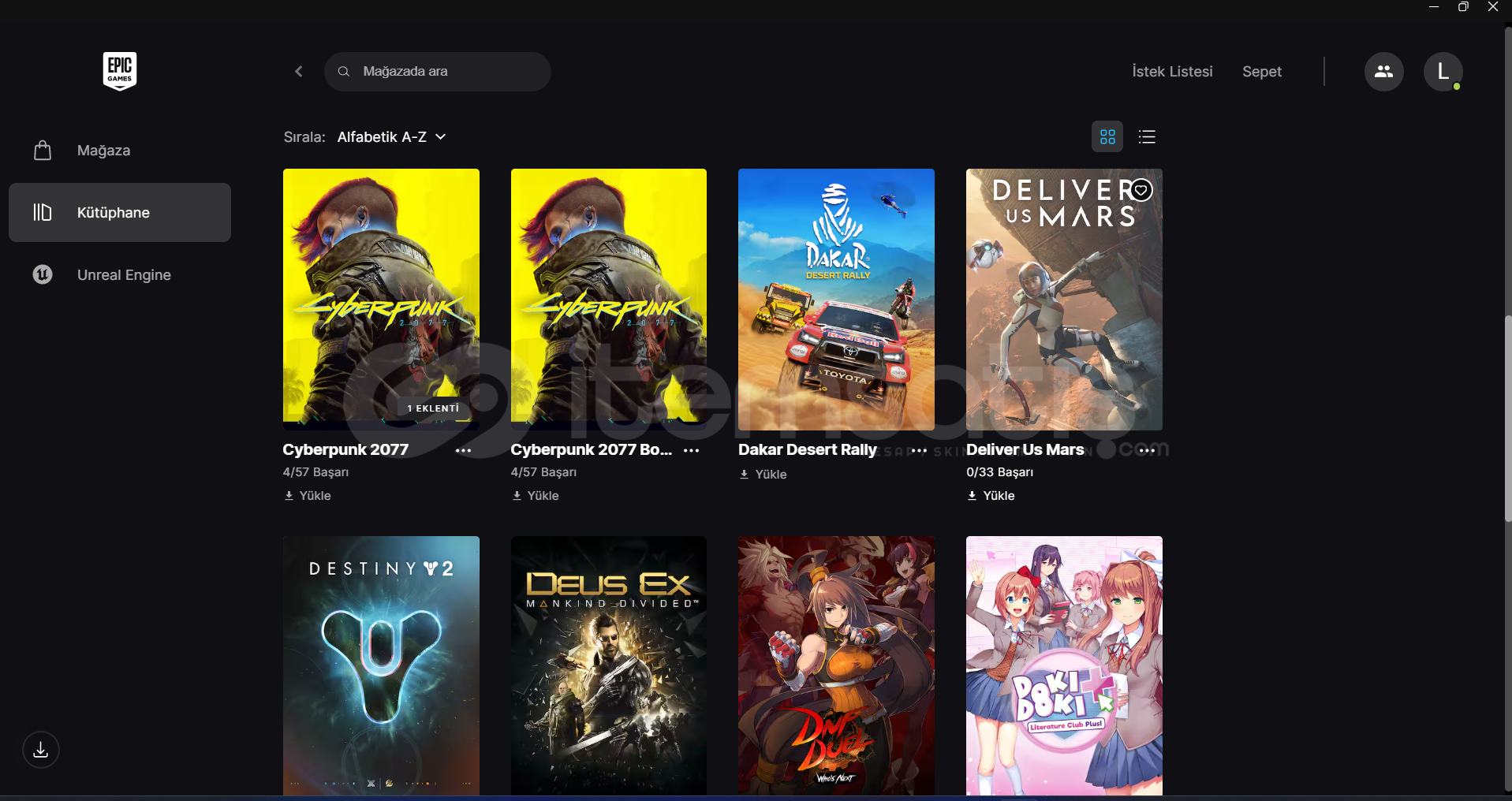Viewport: 1512px width, 801px height.
Task: Click the Deliver Us Mars title
Action: click(1025, 449)
